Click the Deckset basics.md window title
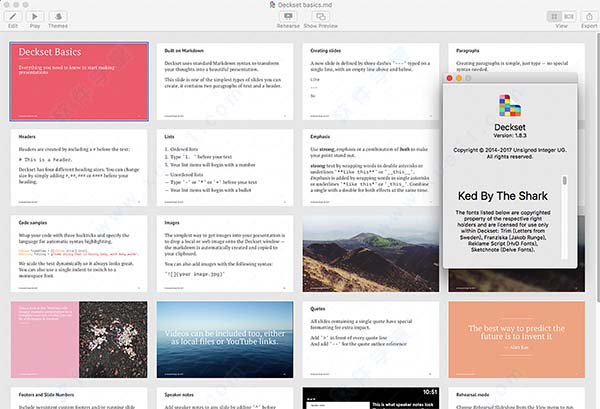Image resolution: width=600 pixels, height=409 pixels. click(305, 5)
